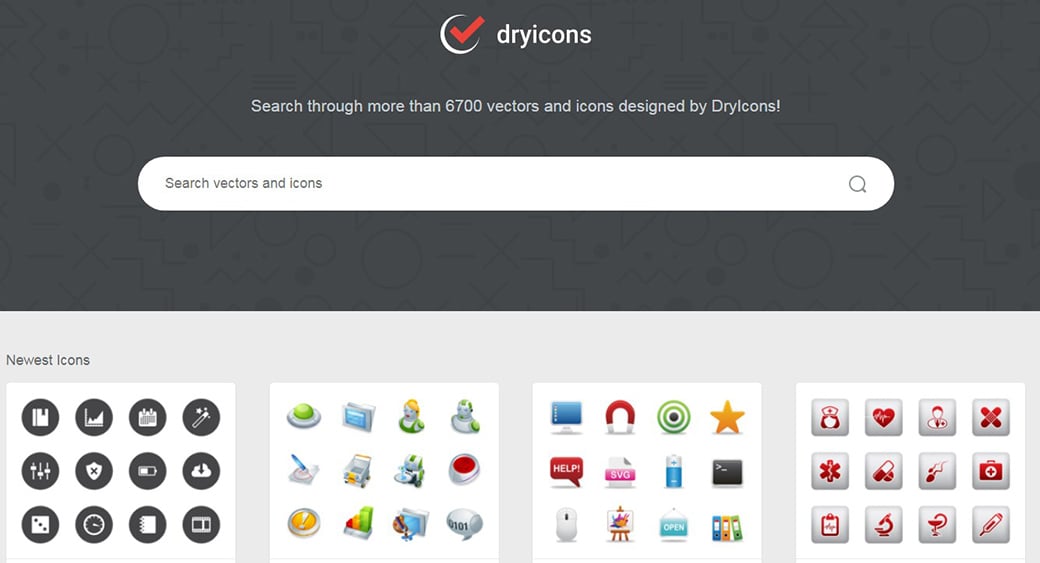Viewport: 1040px width, 563px height.
Task: Open the dice dark round icon
Action: (x=40, y=525)
